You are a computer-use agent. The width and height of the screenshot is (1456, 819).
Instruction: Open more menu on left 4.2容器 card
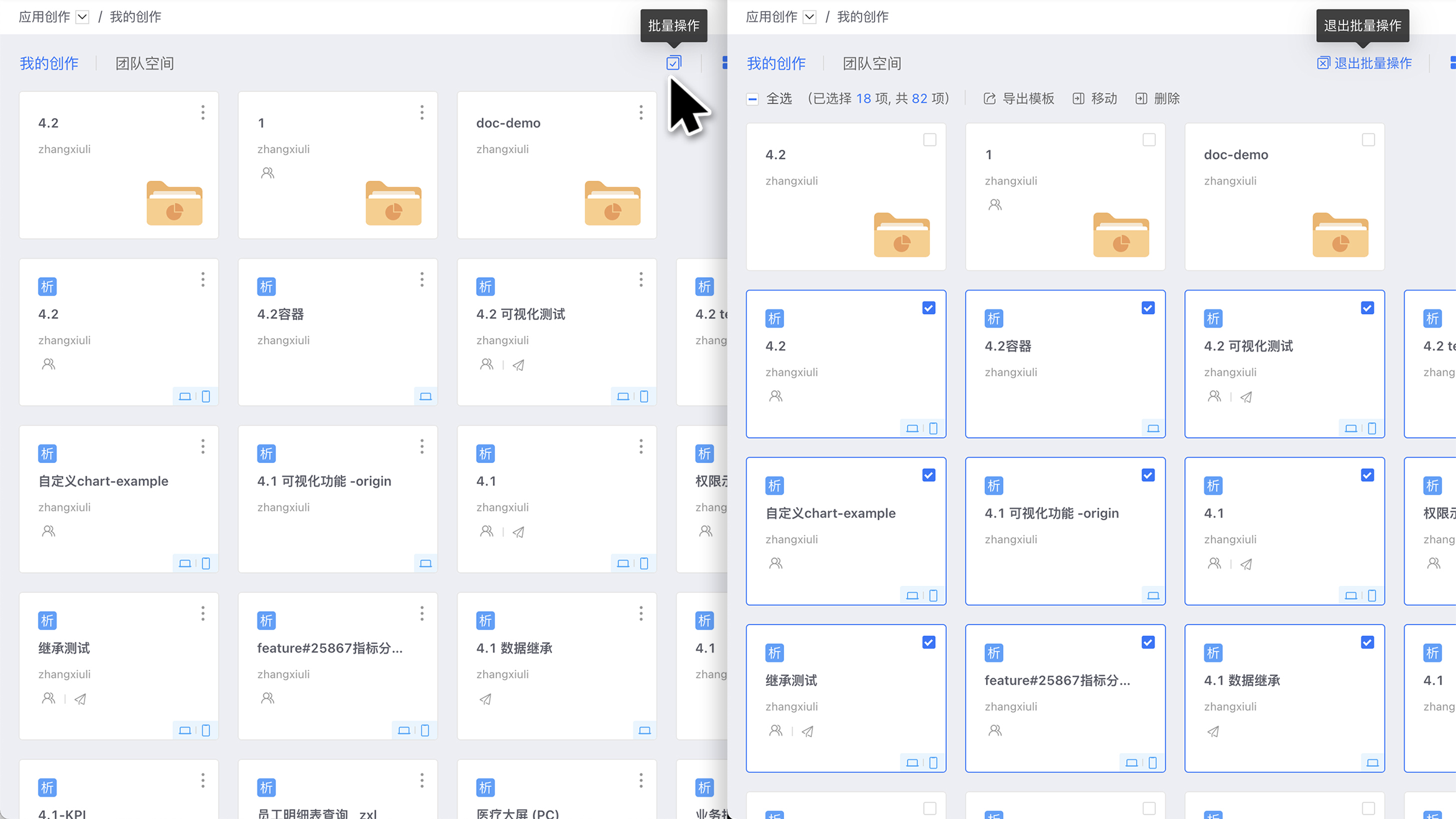tap(422, 280)
